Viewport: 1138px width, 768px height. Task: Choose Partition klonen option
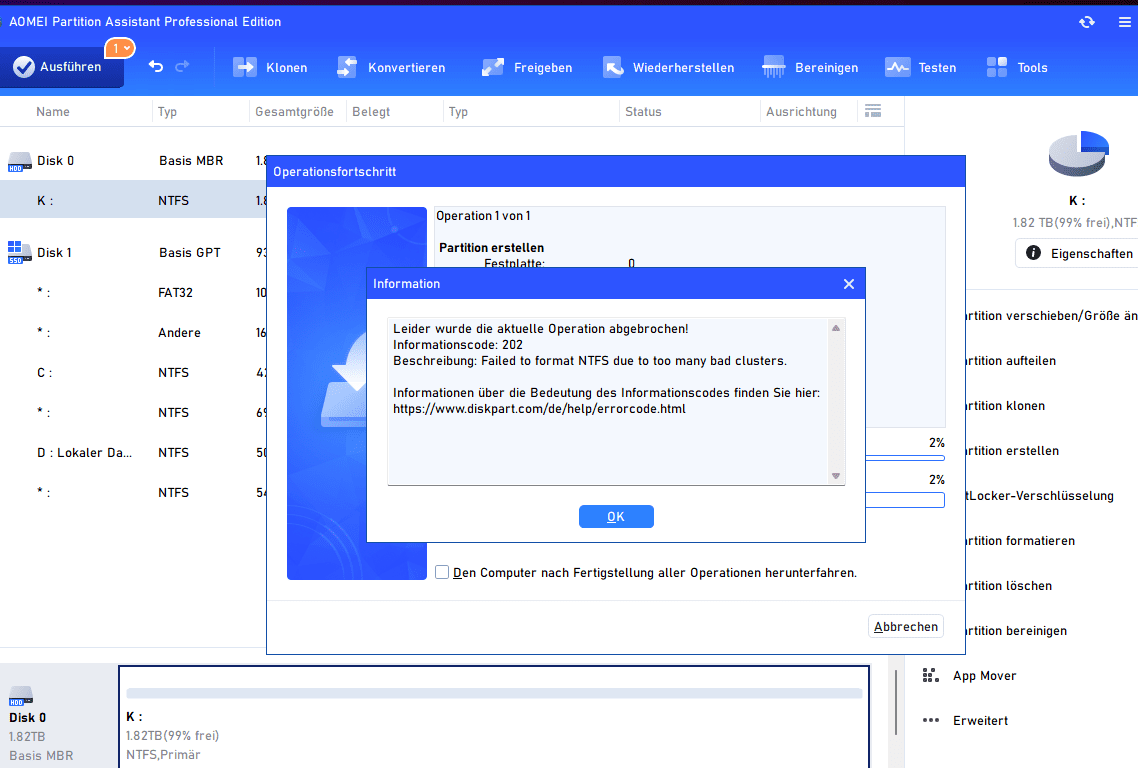tap(1006, 406)
